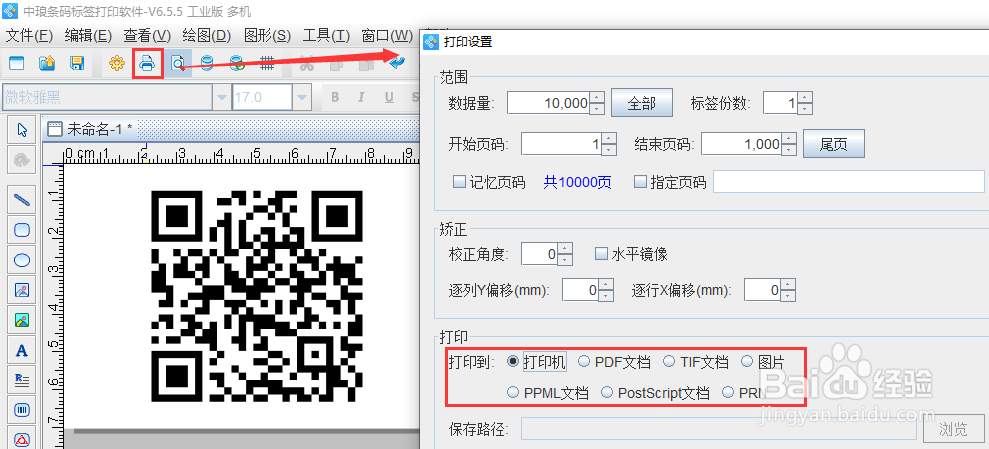The height and width of the screenshot is (449, 989).
Task: Create a new label document from toolbar
Action: pyautogui.click(x=16, y=63)
